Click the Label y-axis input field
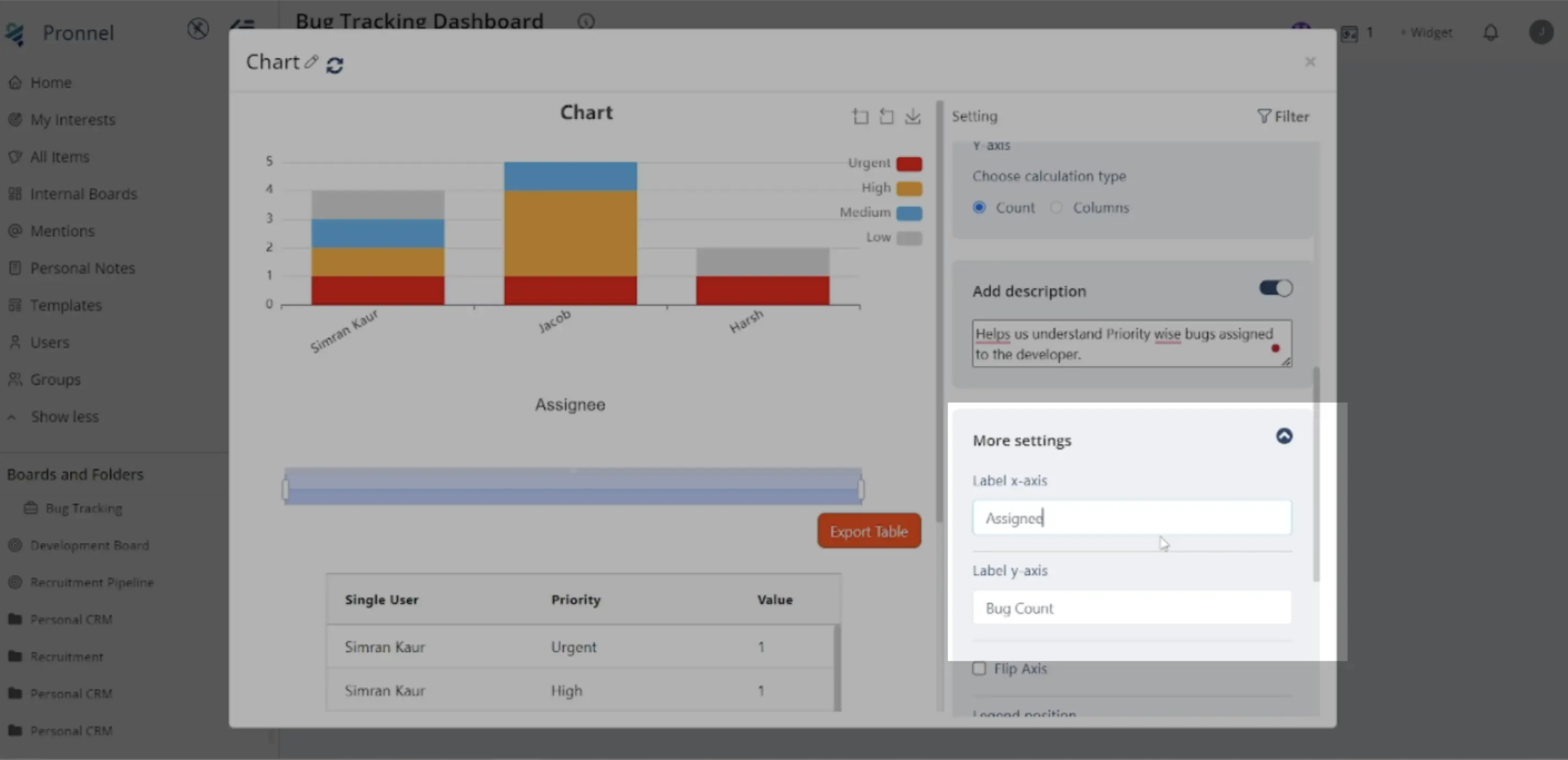This screenshot has height=760, width=1568. [x=1131, y=608]
